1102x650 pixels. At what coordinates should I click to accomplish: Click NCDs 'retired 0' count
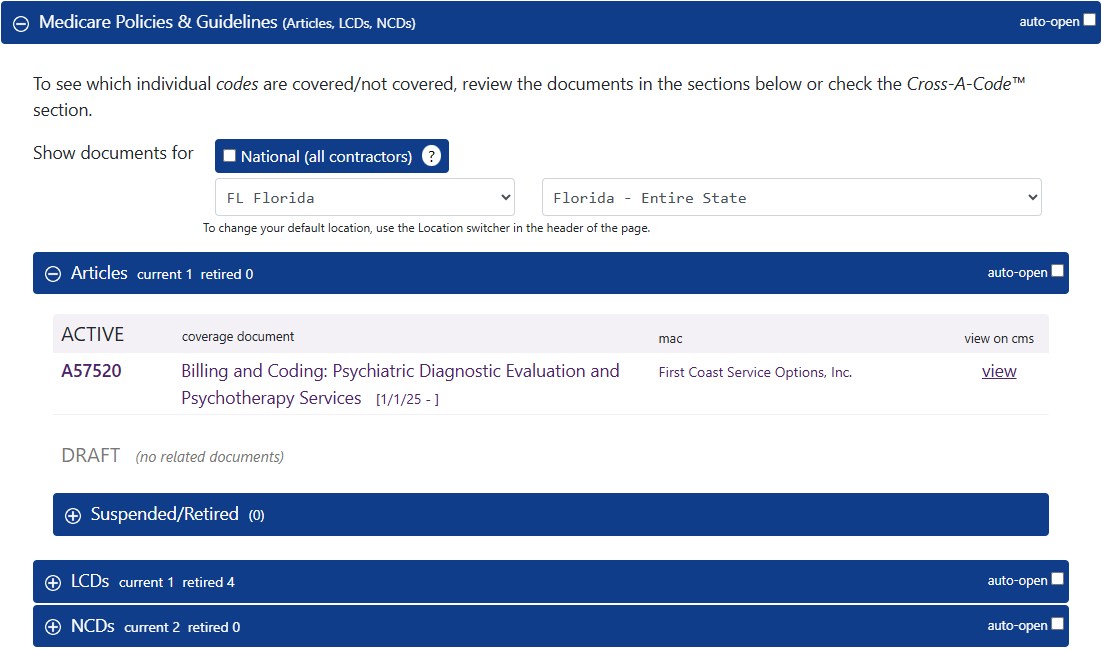214,628
